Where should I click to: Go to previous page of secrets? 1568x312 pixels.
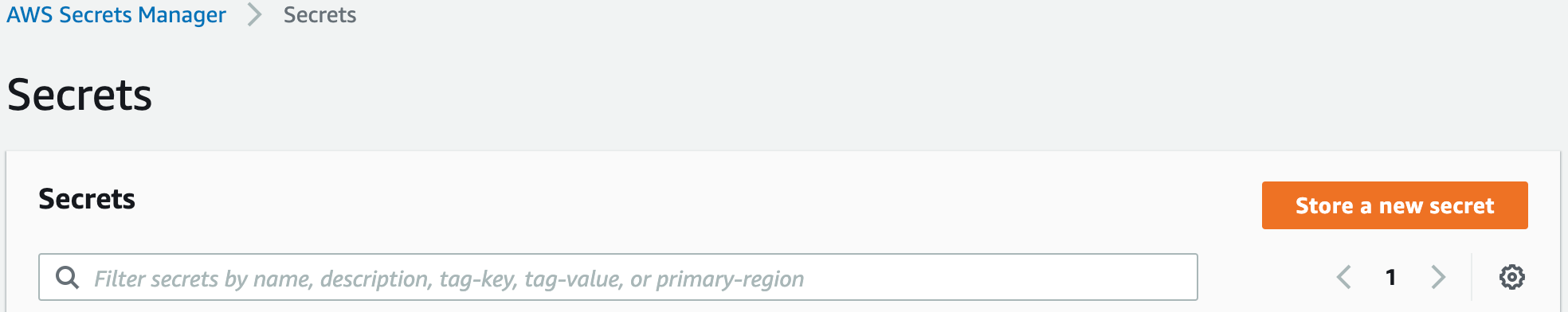point(1344,277)
